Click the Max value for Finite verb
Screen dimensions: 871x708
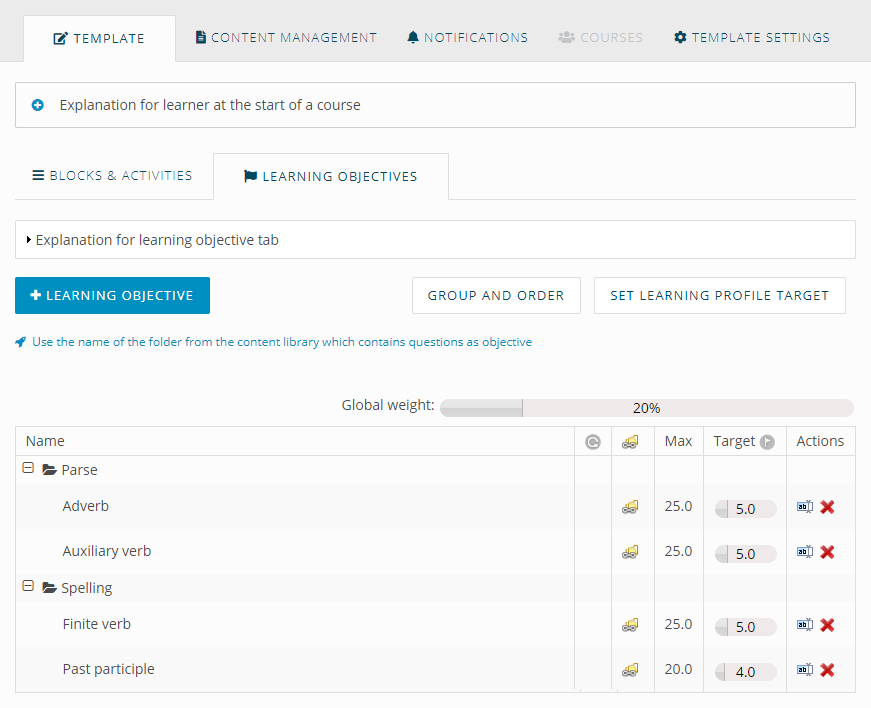coord(678,624)
